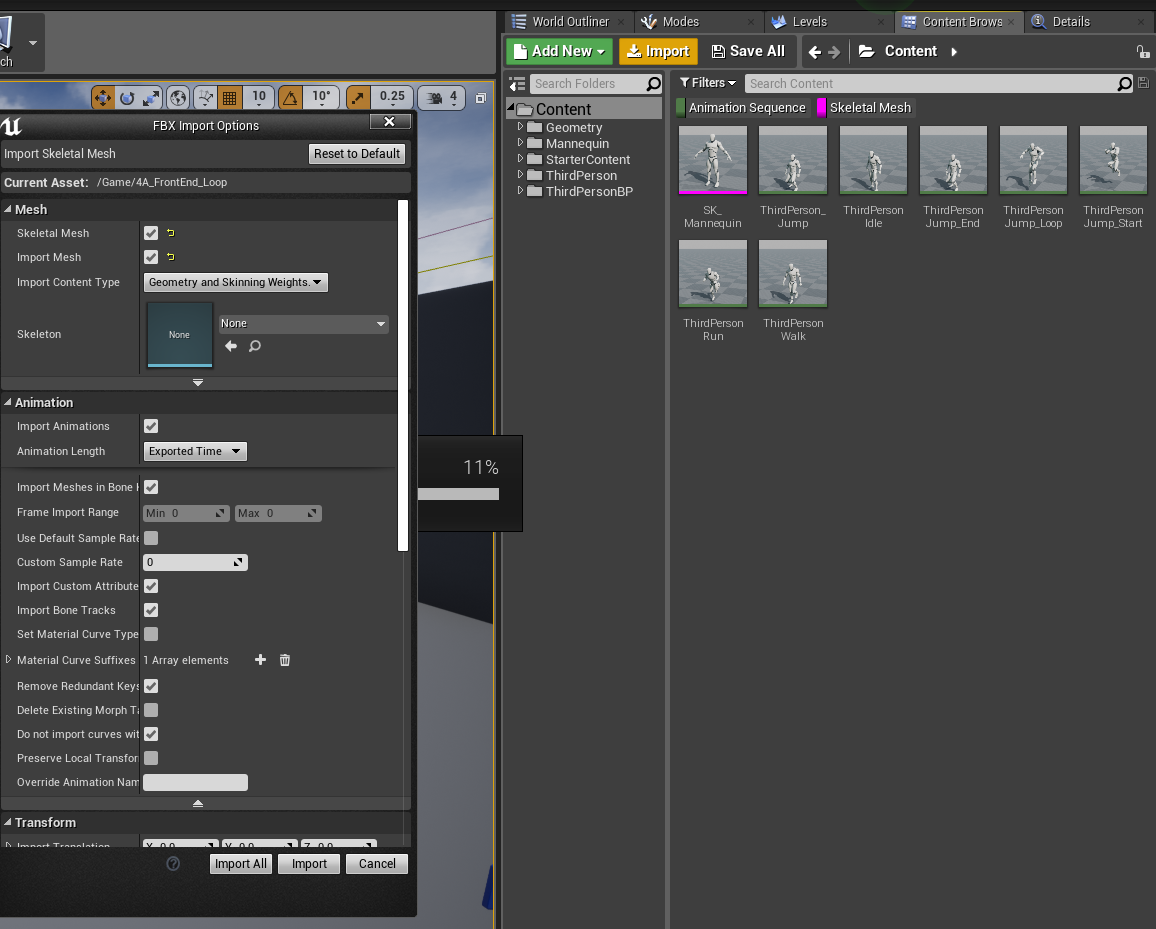Toggle the sources panel icon in Content Browser
This screenshot has width=1156, height=929.
click(x=518, y=84)
